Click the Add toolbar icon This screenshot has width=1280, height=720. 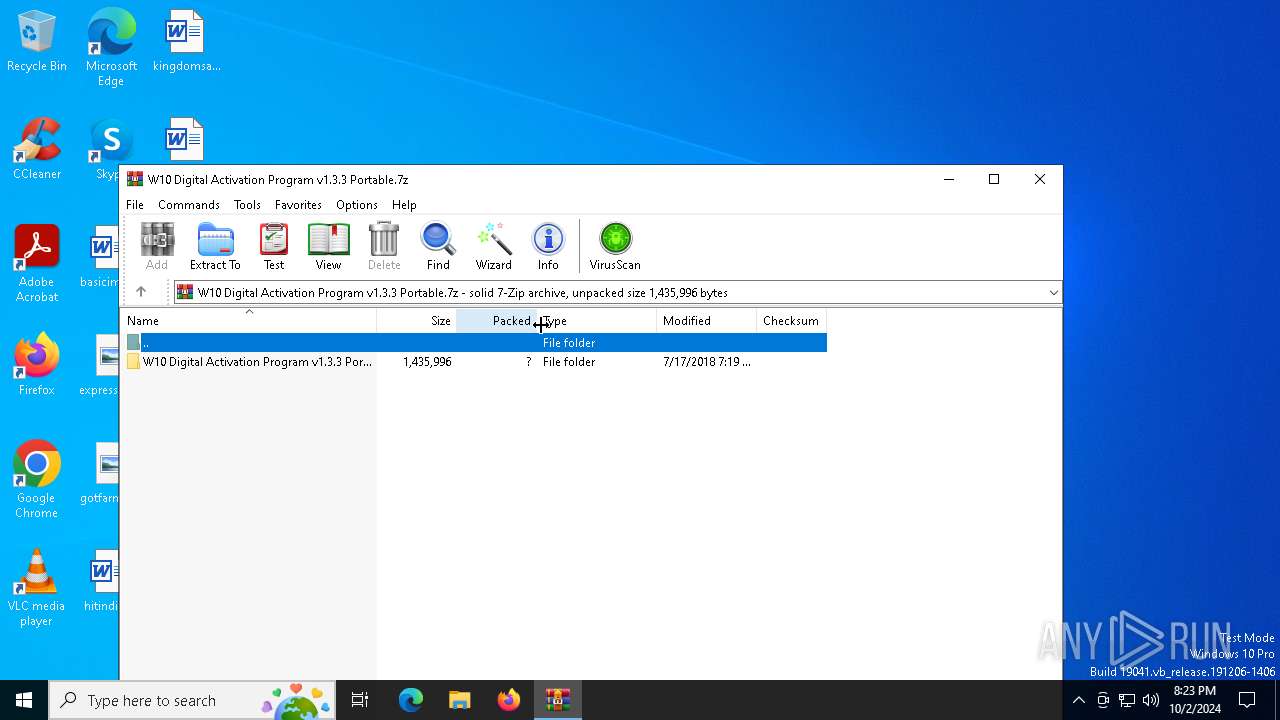pos(157,246)
